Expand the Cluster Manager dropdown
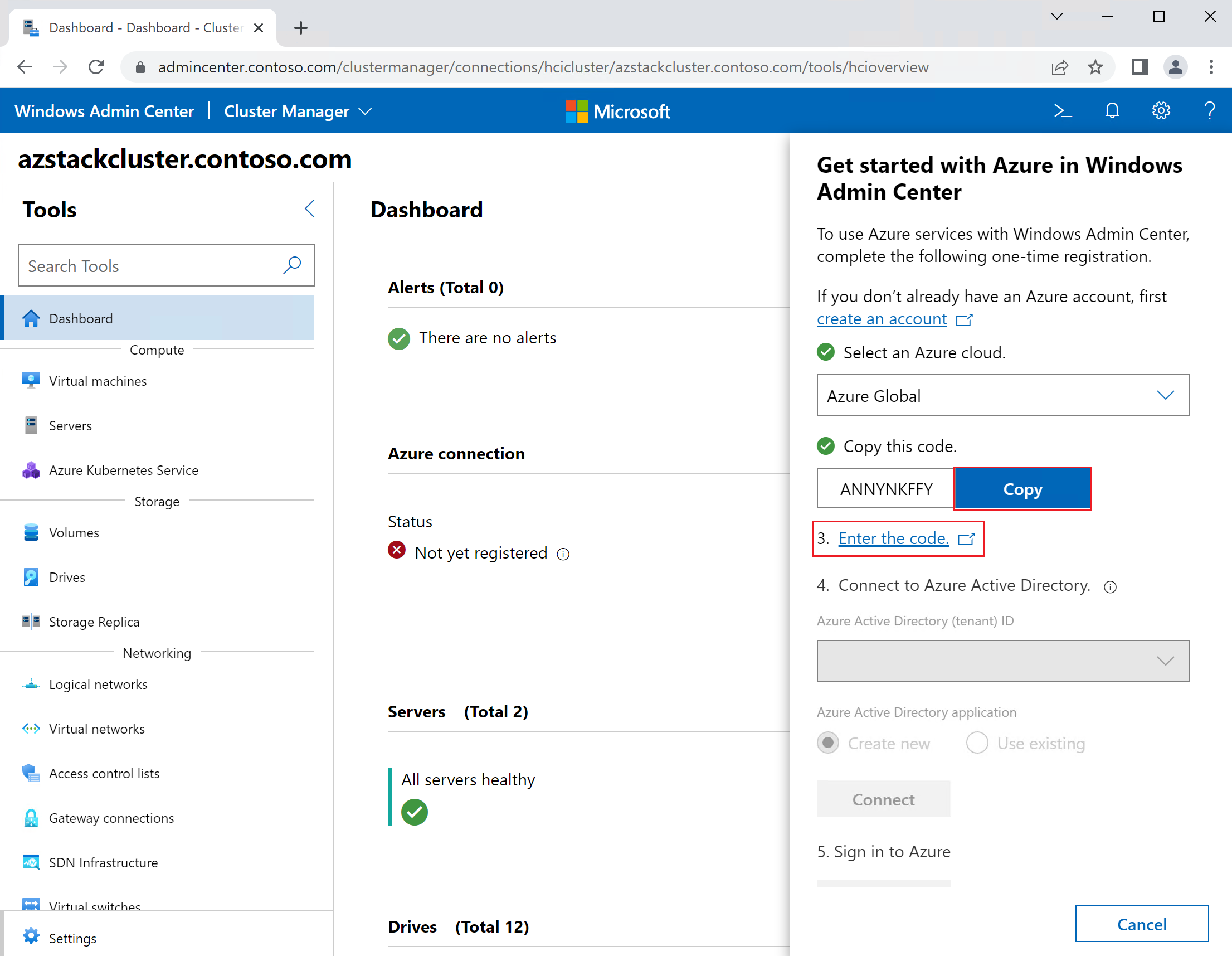The image size is (1232, 956). (299, 111)
